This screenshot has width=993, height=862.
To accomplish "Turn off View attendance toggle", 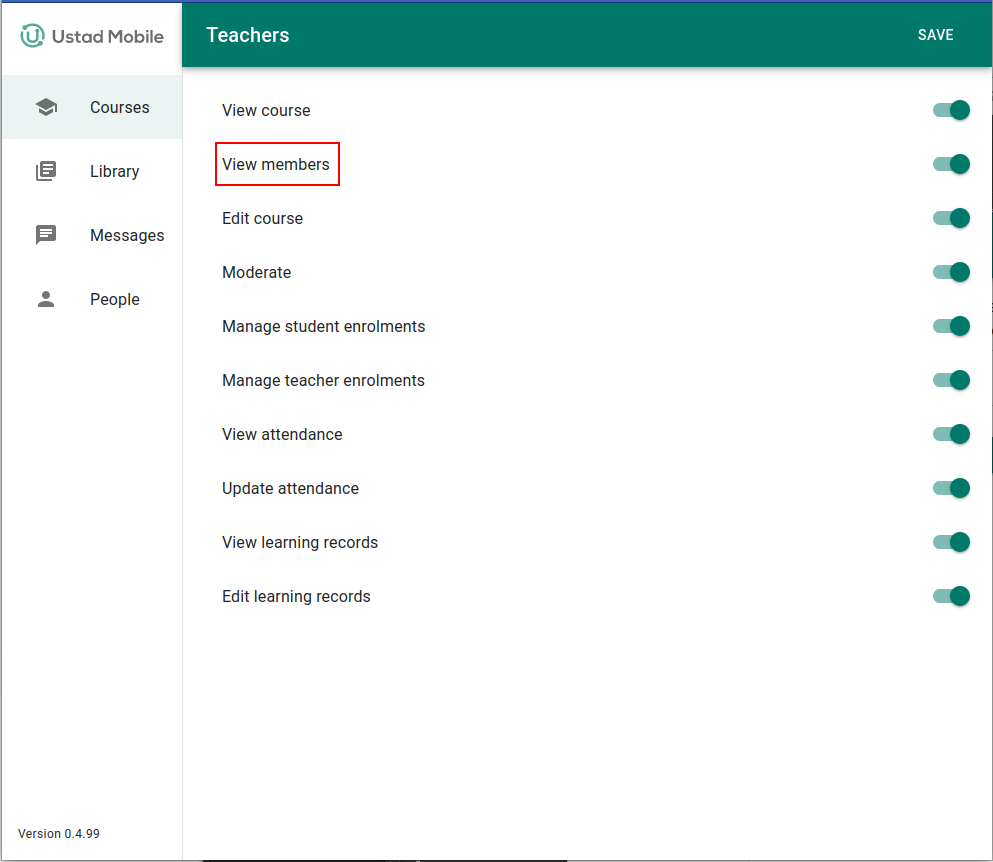I will pyautogui.click(x=951, y=434).
